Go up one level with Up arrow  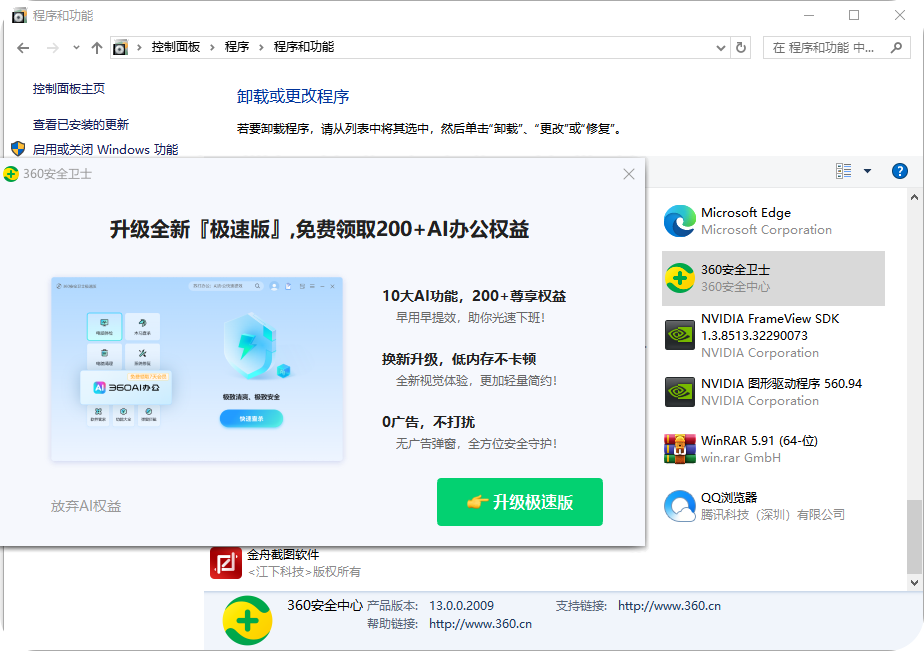(x=97, y=48)
